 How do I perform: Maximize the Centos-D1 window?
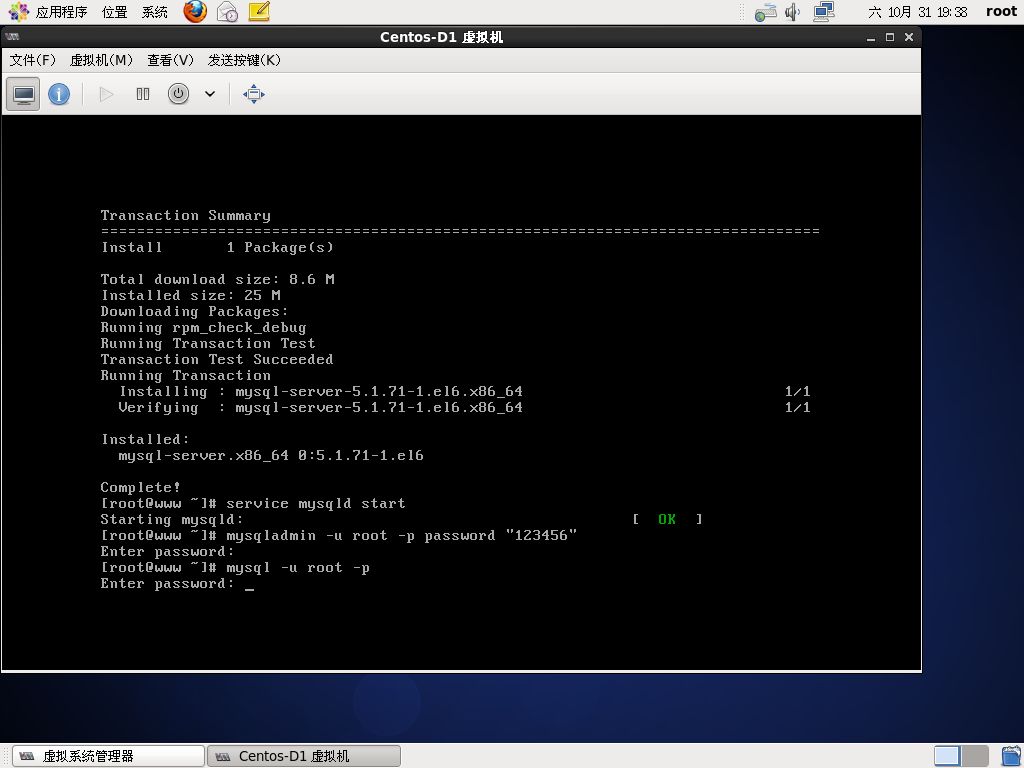click(x=889, y=37)
